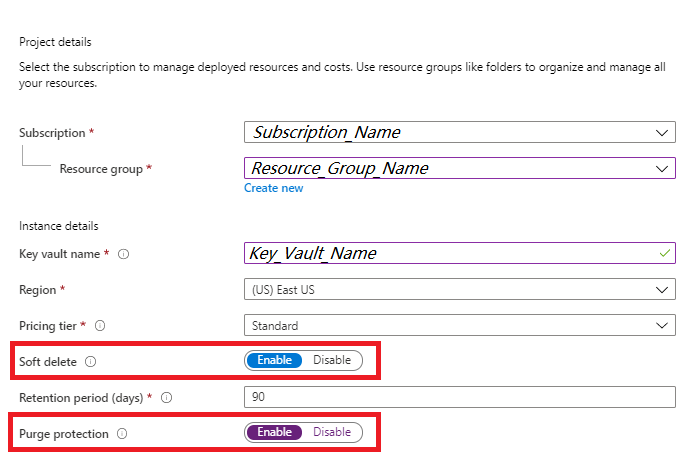This screenshot has height=471, width=695.
Task: Click Retention period info icon
Action: click(x=166, y=398)
